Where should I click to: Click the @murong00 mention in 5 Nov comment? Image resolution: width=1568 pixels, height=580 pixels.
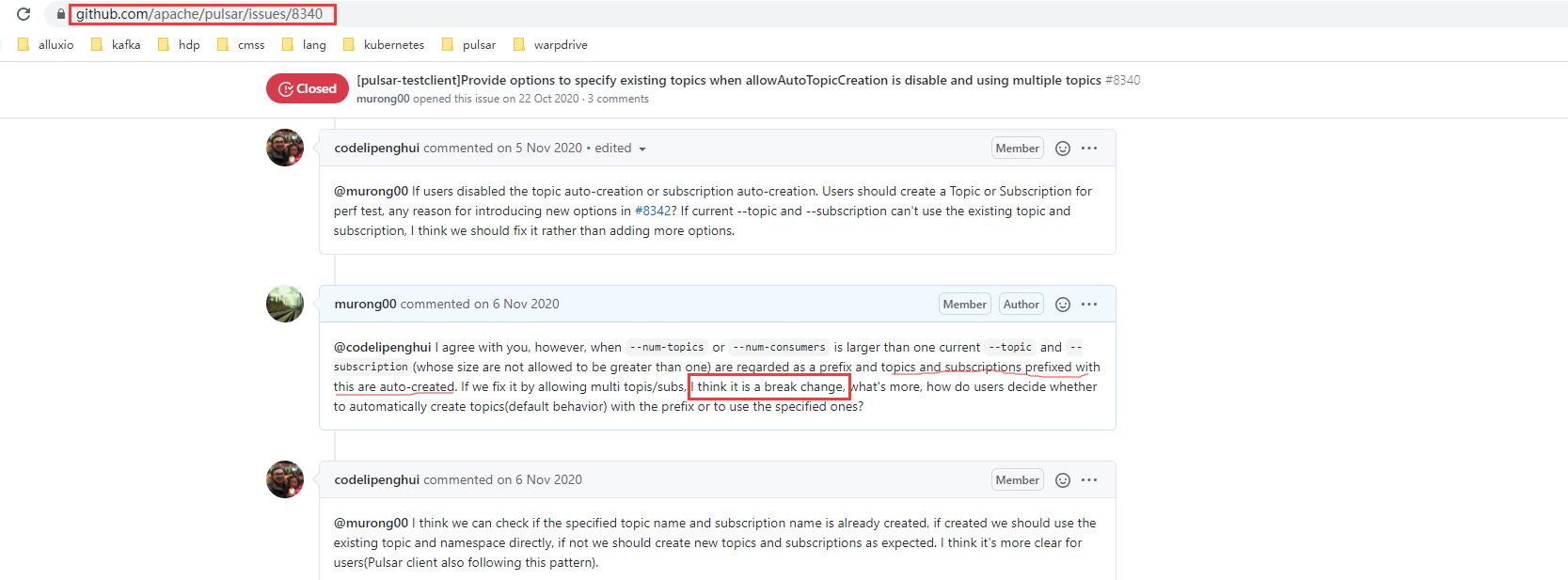(x=371, y=191)
